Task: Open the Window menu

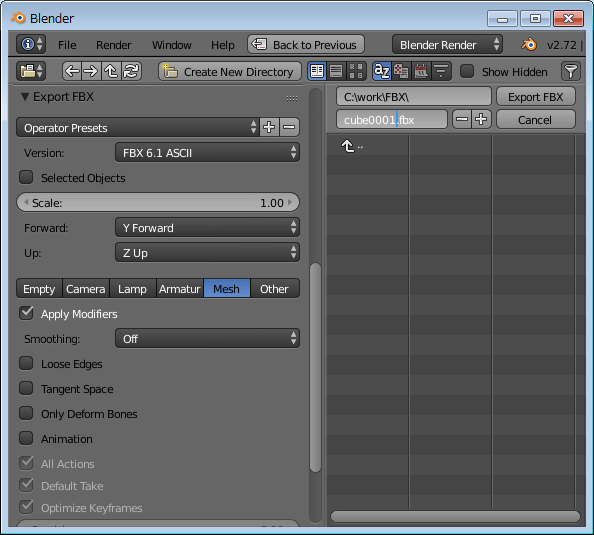Action: 172,45
